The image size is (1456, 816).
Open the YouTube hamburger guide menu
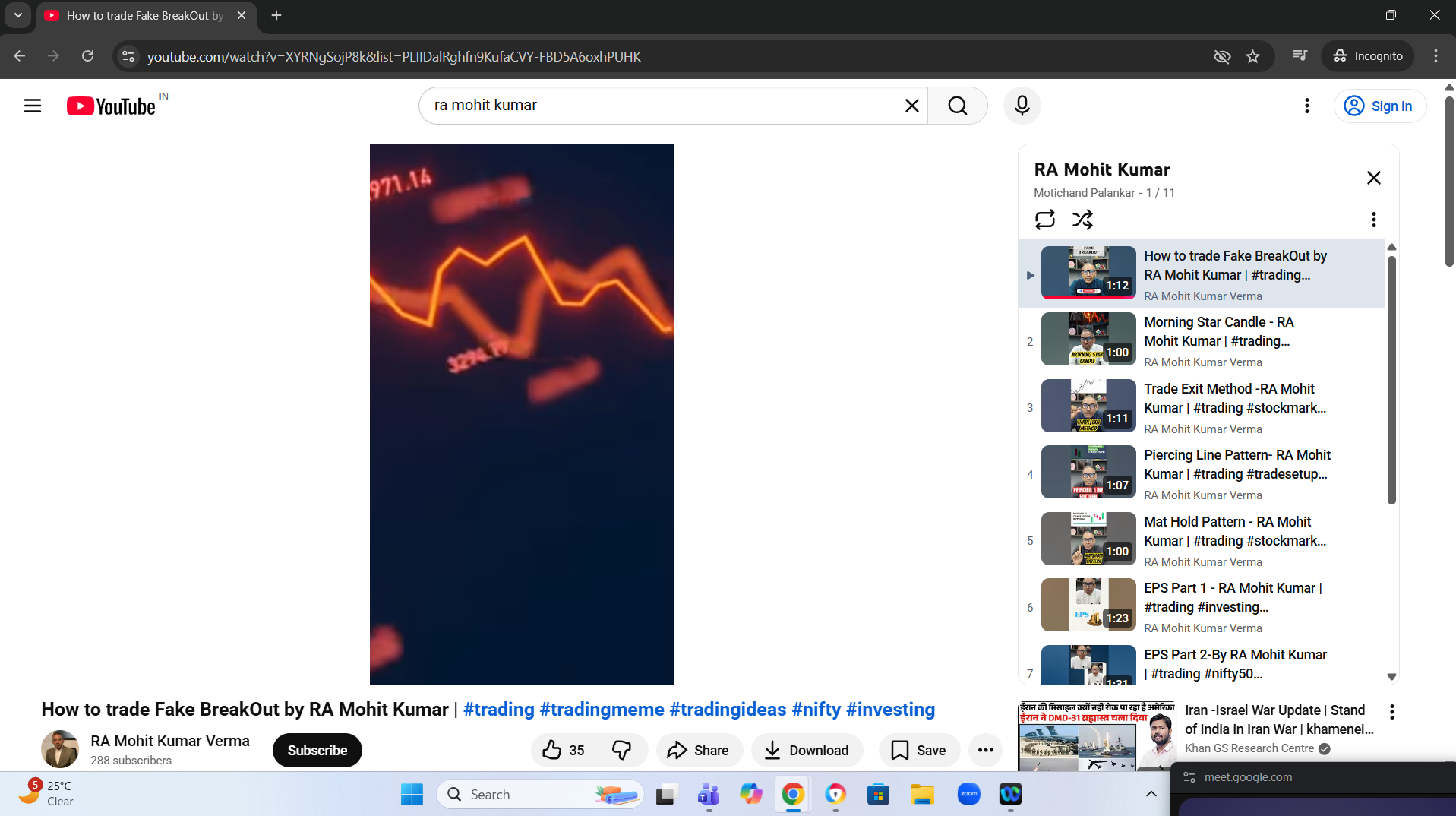[33, 106]
